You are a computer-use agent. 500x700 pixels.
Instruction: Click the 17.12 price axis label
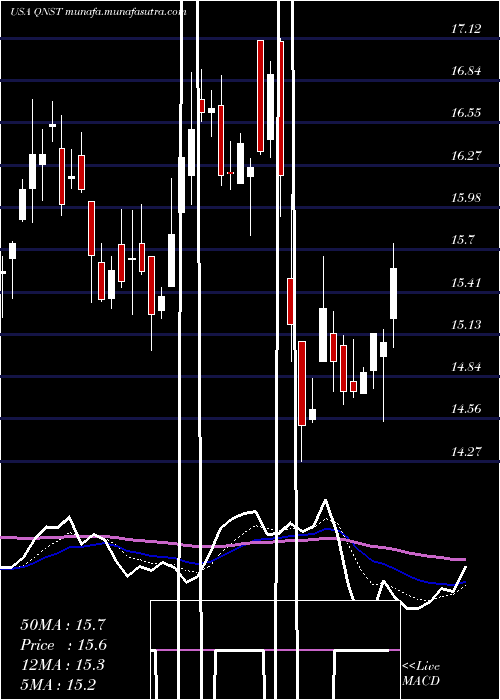point(466,29)
